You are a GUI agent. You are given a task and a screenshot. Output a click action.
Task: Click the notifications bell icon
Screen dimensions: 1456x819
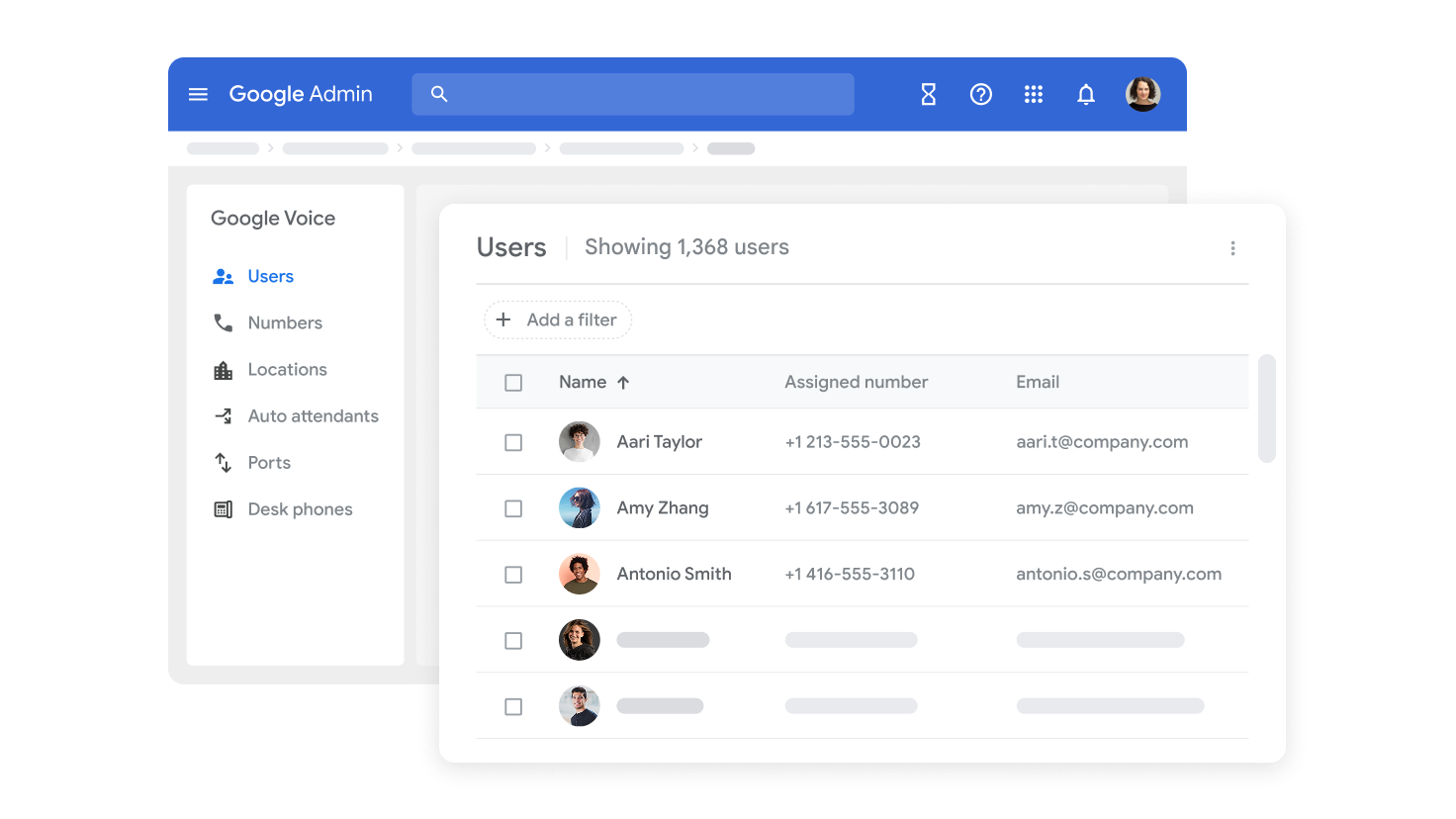click(x=1085, y=94)
